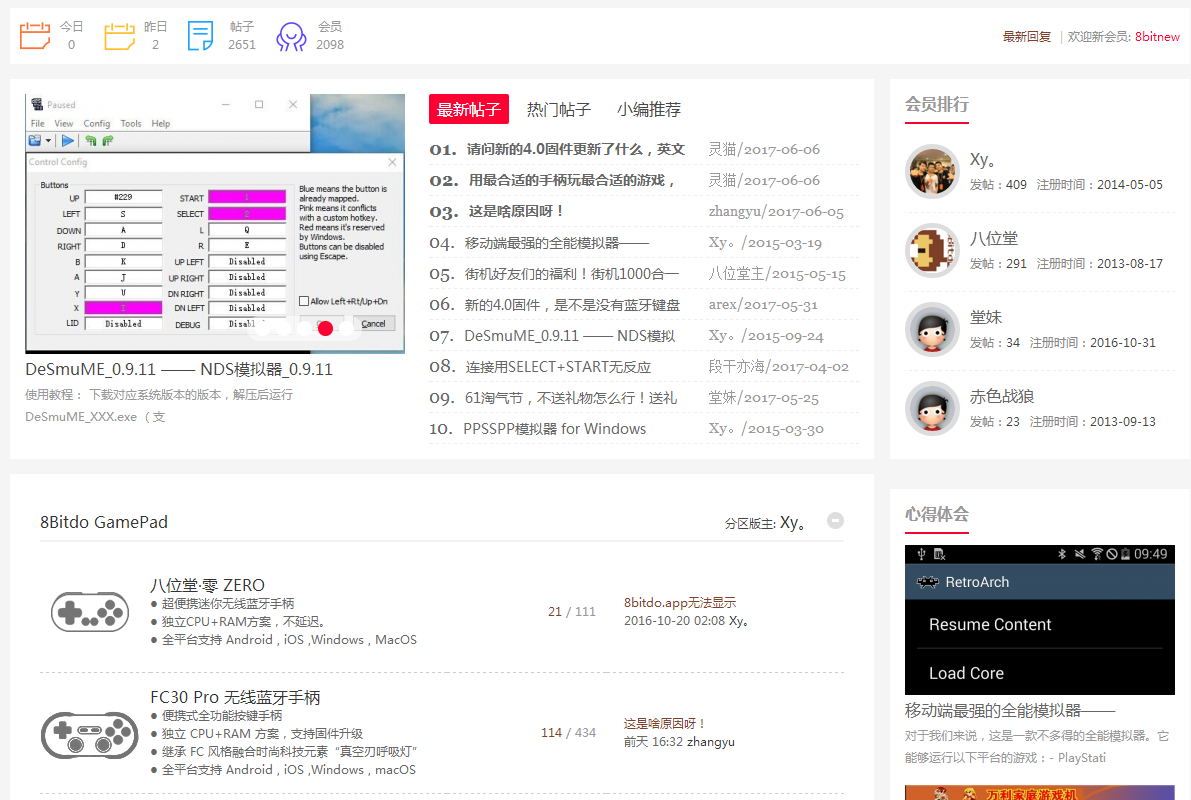
Task: Click the blue 帖子 document icon
Action: click(x=201, y=36)
